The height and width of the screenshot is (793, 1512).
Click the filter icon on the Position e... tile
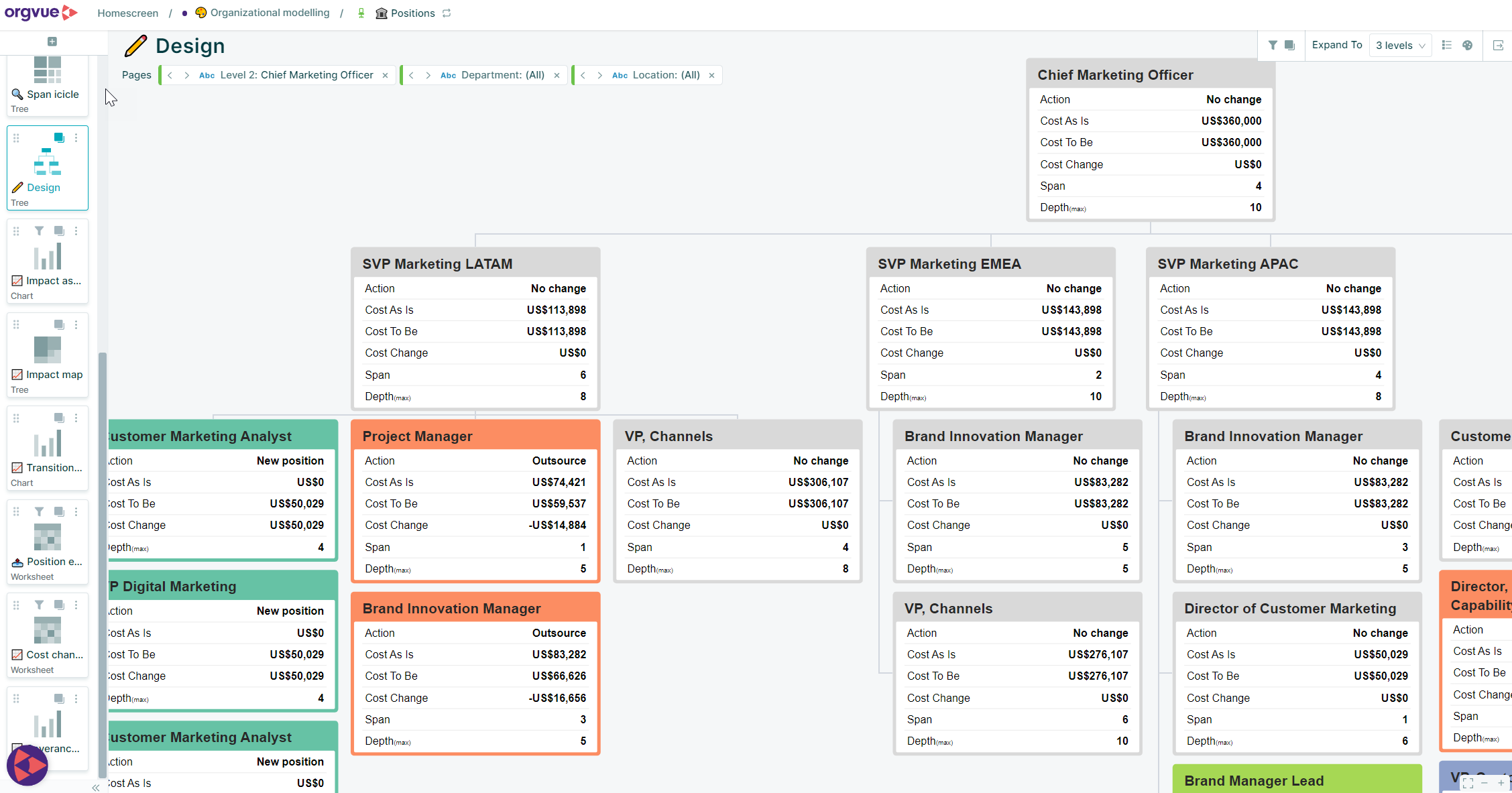click(40, 511)
